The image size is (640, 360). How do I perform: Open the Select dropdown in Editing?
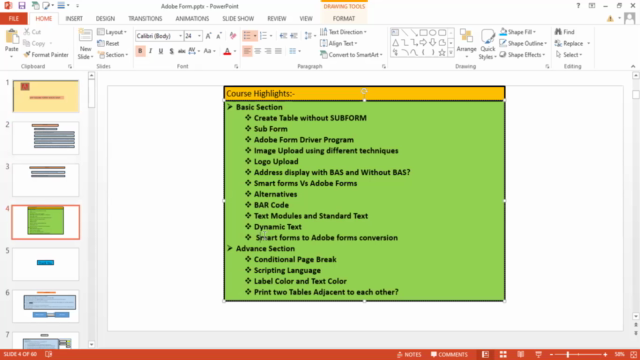569,55
